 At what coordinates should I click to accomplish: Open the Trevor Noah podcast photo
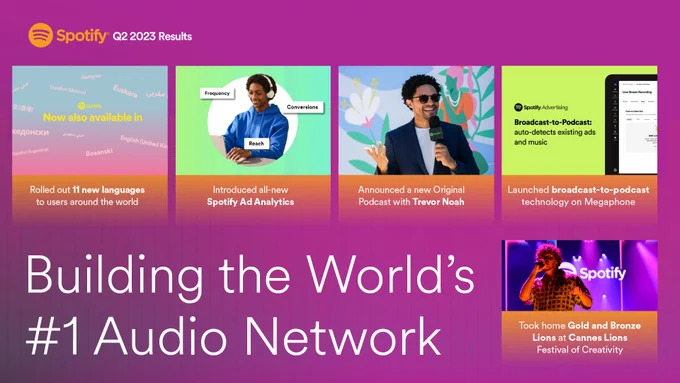(x=416, y=120)
